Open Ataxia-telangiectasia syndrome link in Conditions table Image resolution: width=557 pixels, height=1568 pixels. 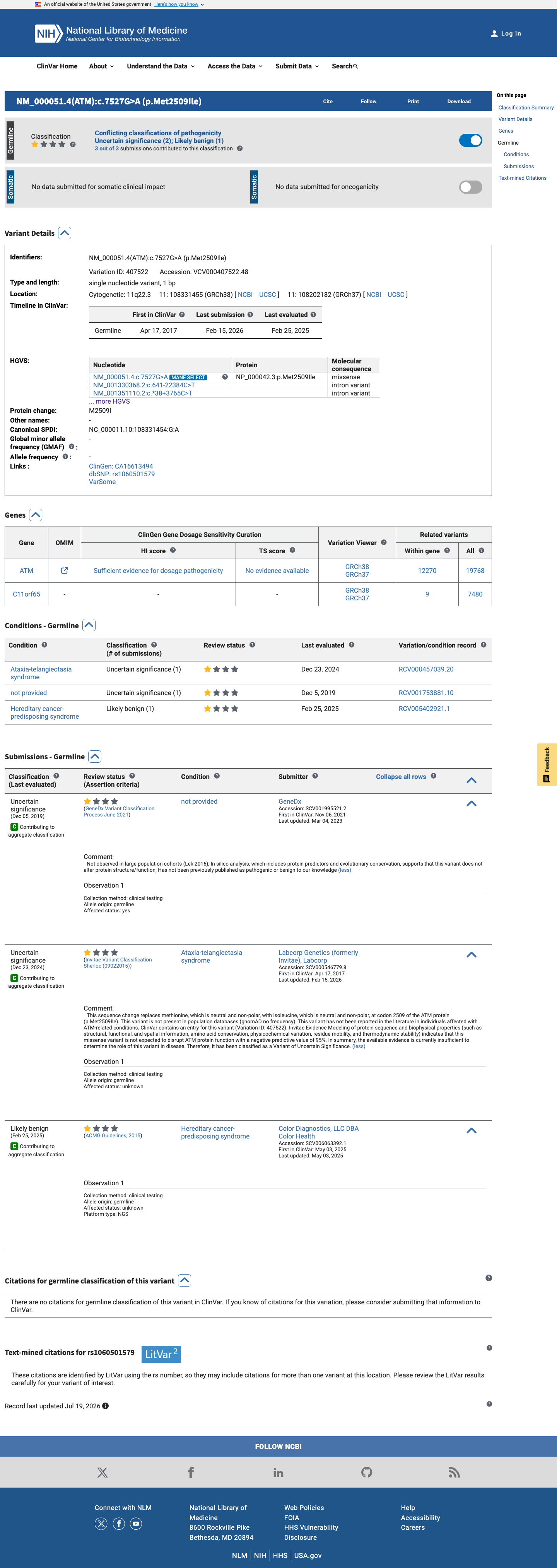[41, 673]
